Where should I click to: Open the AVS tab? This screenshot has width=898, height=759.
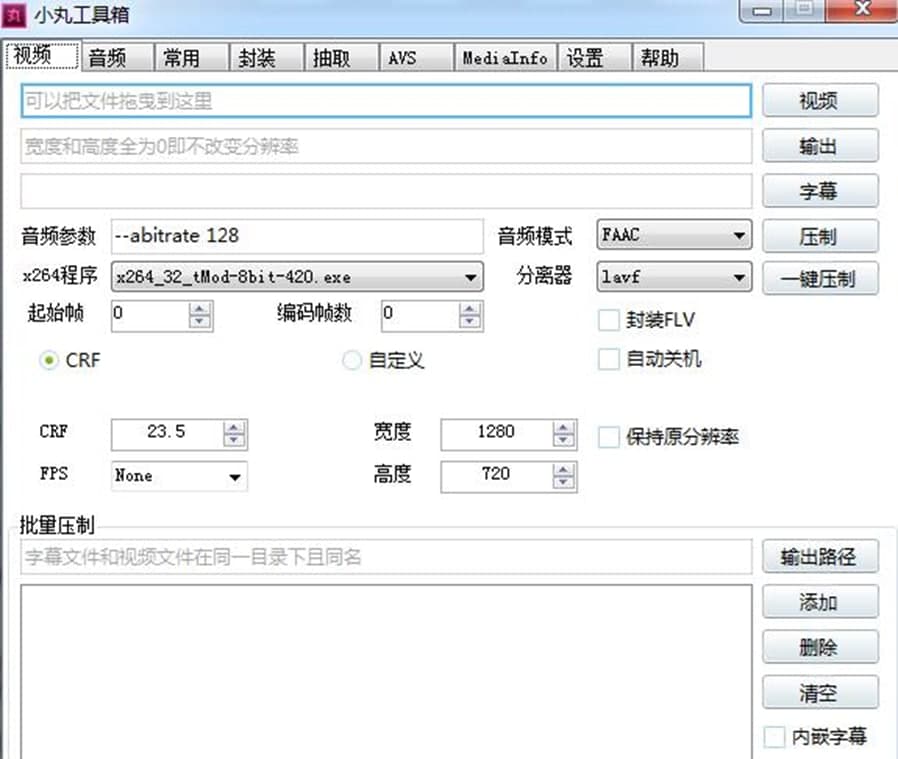pyautogui.click(x=417, y=57)
